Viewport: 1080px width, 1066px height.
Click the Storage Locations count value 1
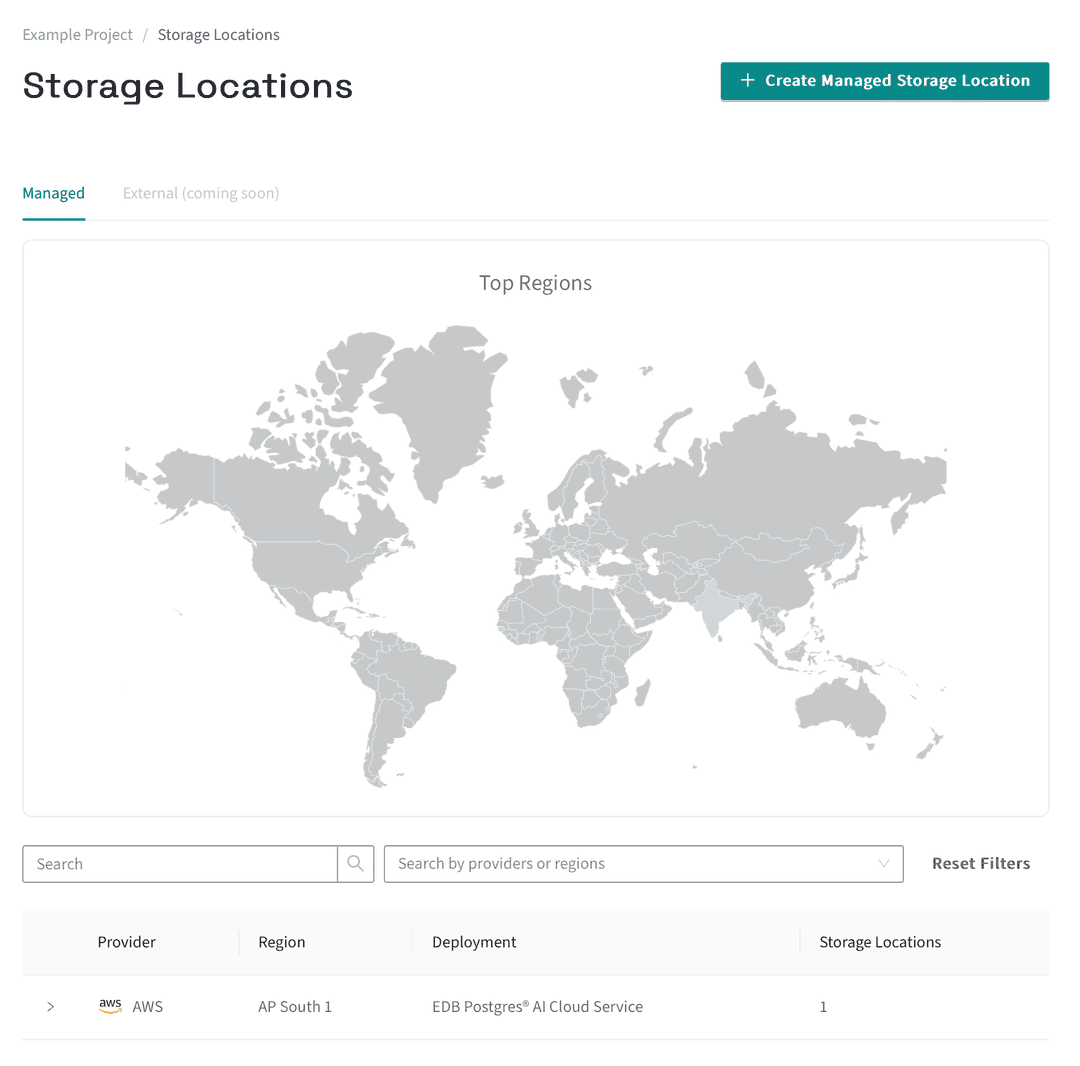(x=823, y=1006)
